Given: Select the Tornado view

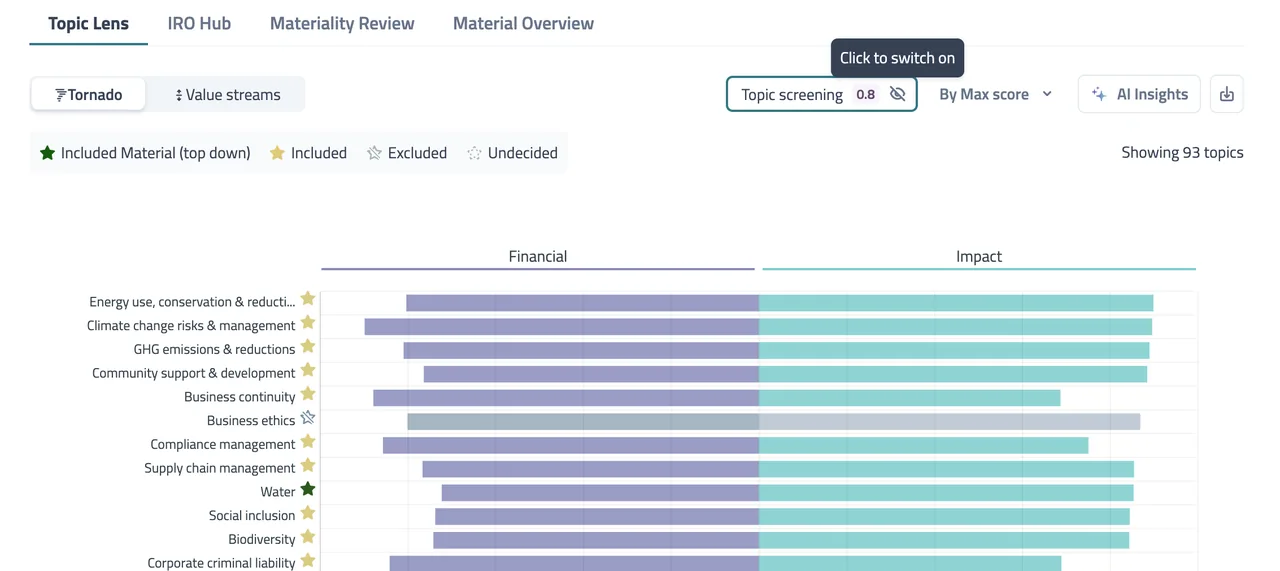Looking at the screenshot, I should pyautogui.click(x=88, y=94).
